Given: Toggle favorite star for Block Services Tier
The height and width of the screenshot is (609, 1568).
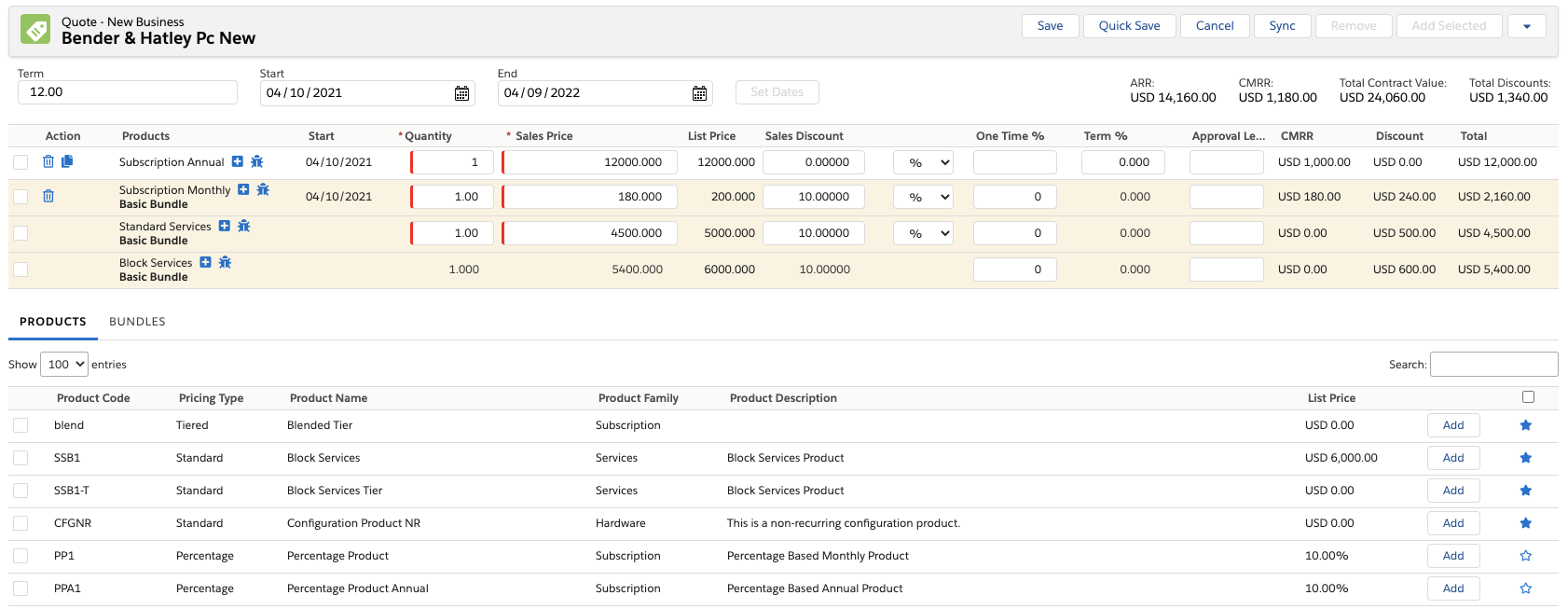Looking at the screenshot, I should point(1526,491).
